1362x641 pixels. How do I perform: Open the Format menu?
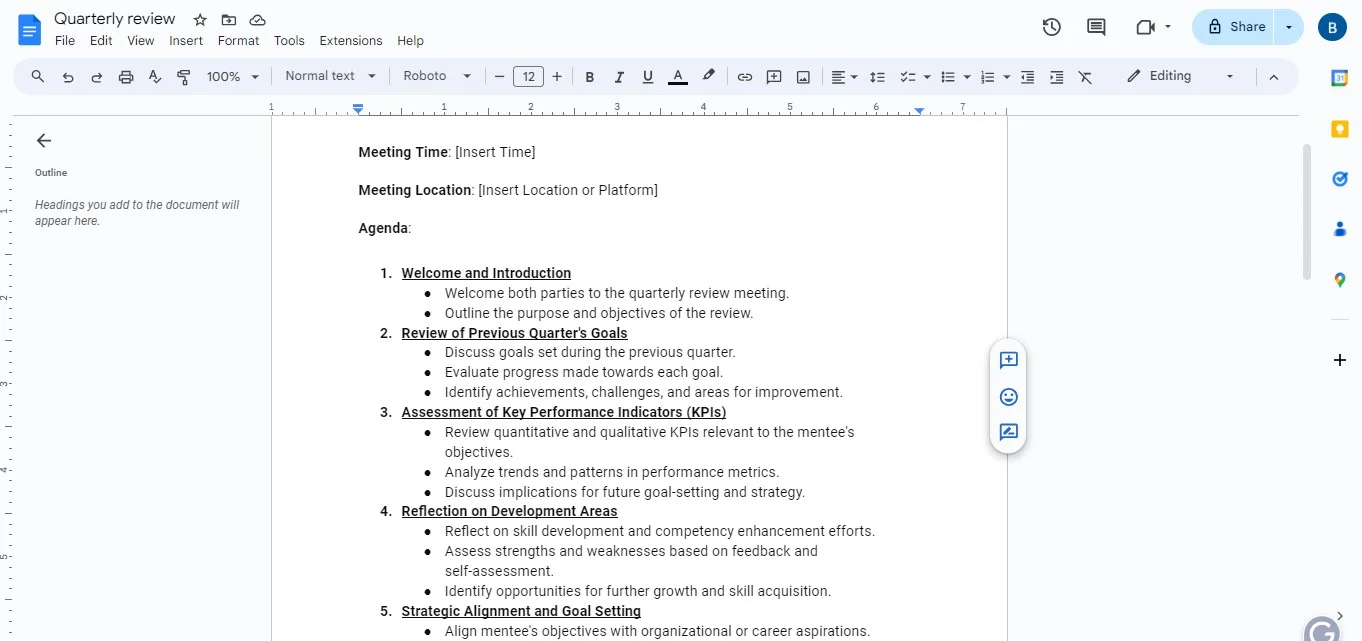238,41
